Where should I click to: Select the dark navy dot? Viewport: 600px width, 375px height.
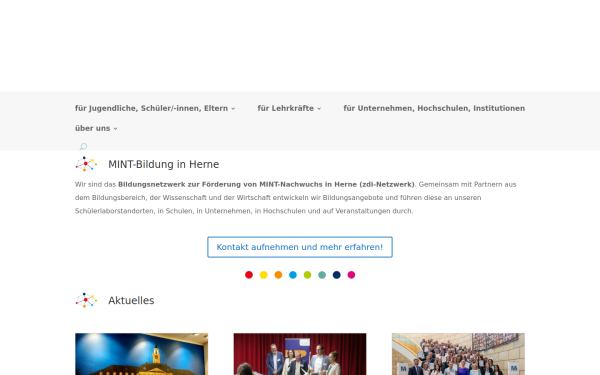pos(336,275)
